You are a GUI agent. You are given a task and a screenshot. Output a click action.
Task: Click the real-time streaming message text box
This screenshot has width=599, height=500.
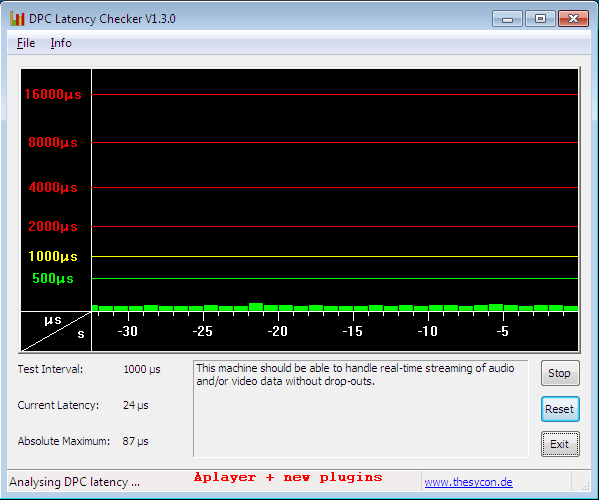[361, 408]
